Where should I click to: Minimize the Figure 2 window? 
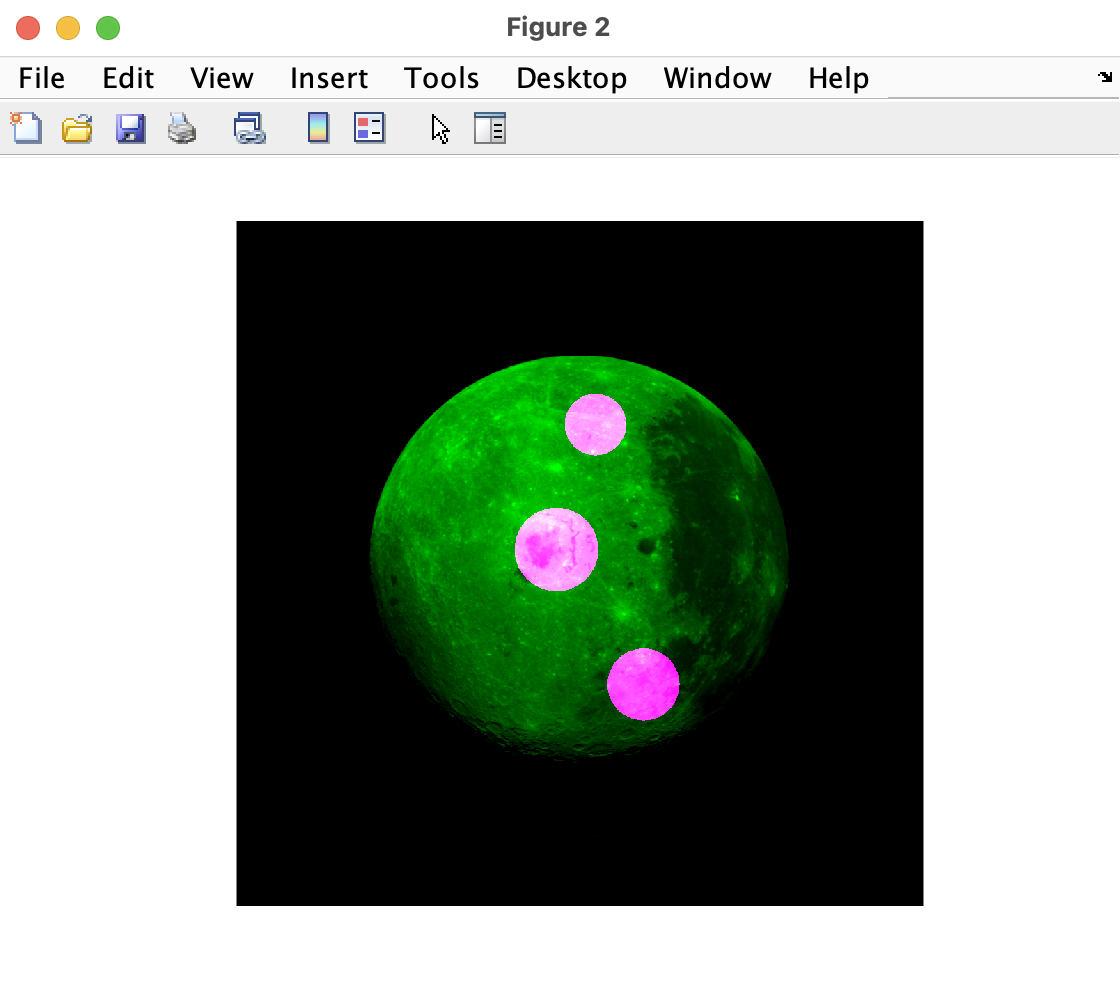pos(69,28)
